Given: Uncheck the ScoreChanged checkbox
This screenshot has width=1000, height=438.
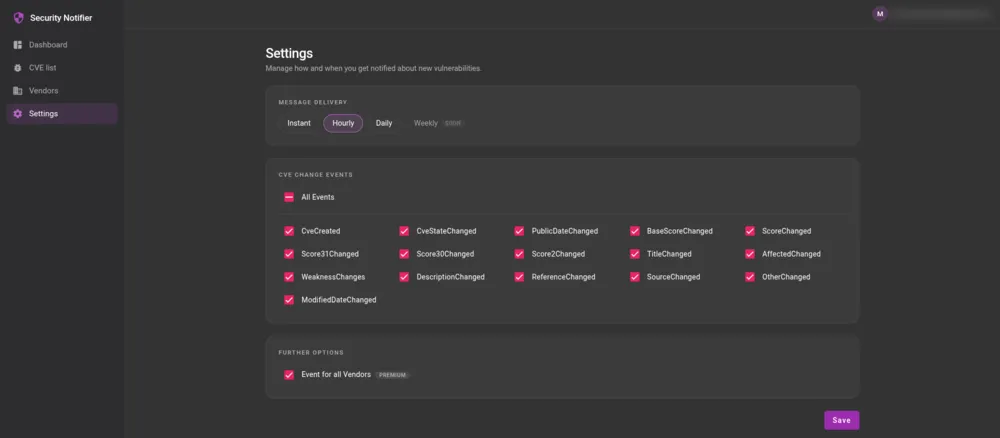Looking at the screenshot, I should (x=750, y=231).
